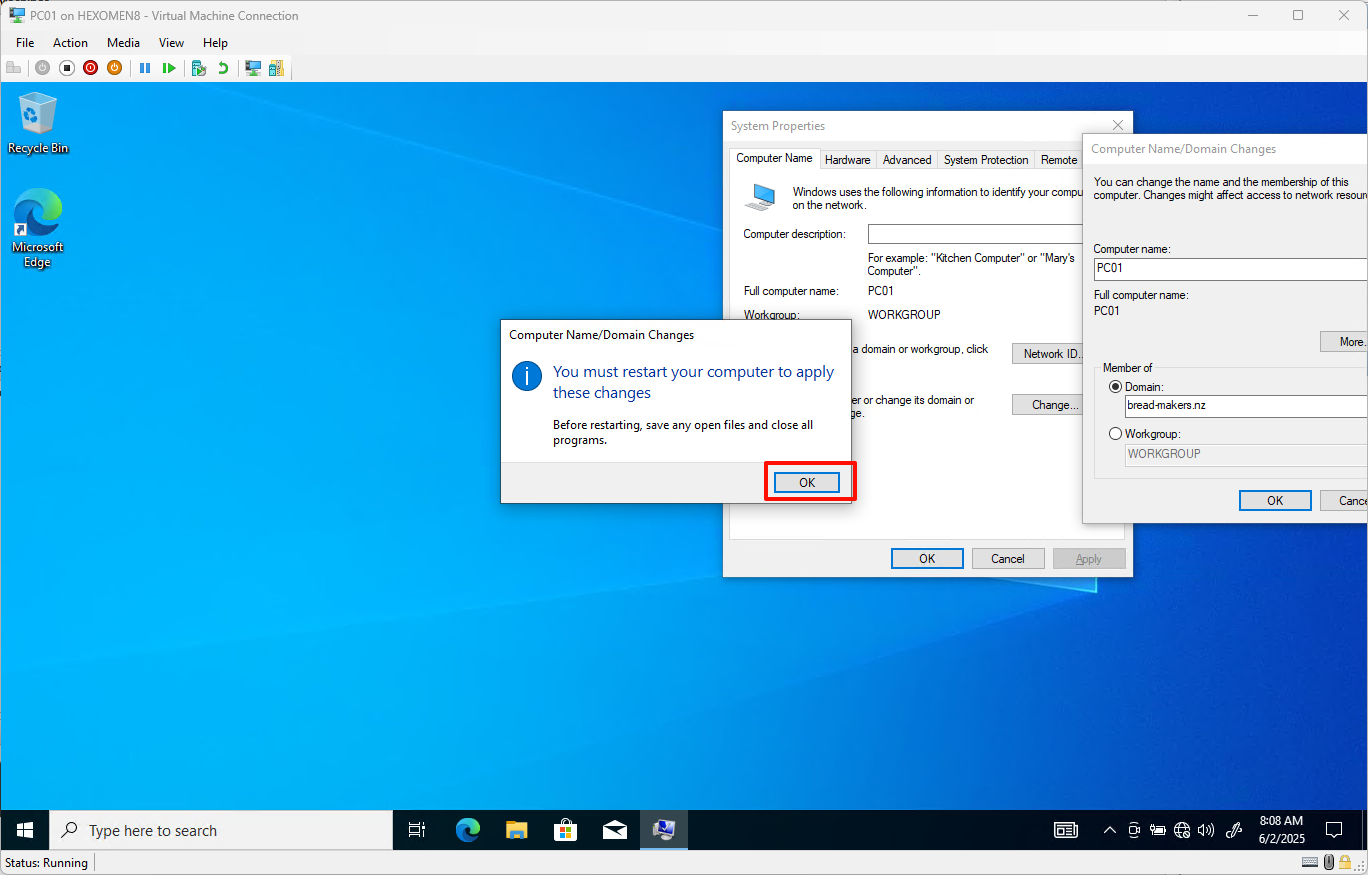Click the mouse status icon in status bar

pos(1329,862)
